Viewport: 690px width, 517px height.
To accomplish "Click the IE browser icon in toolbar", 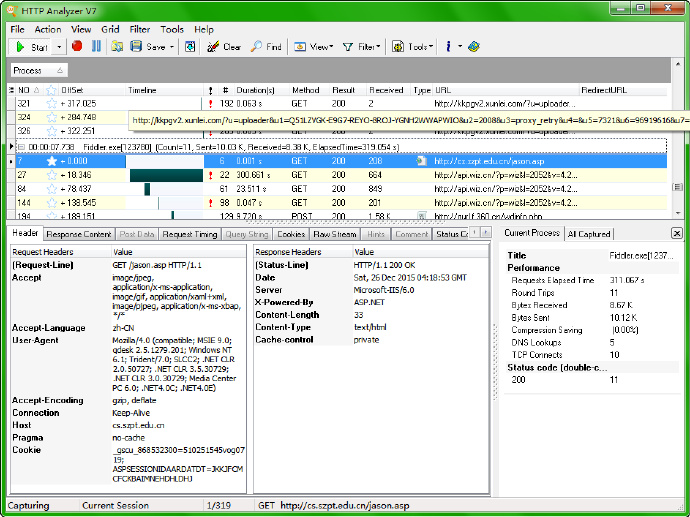I will (x=190, y=46).
